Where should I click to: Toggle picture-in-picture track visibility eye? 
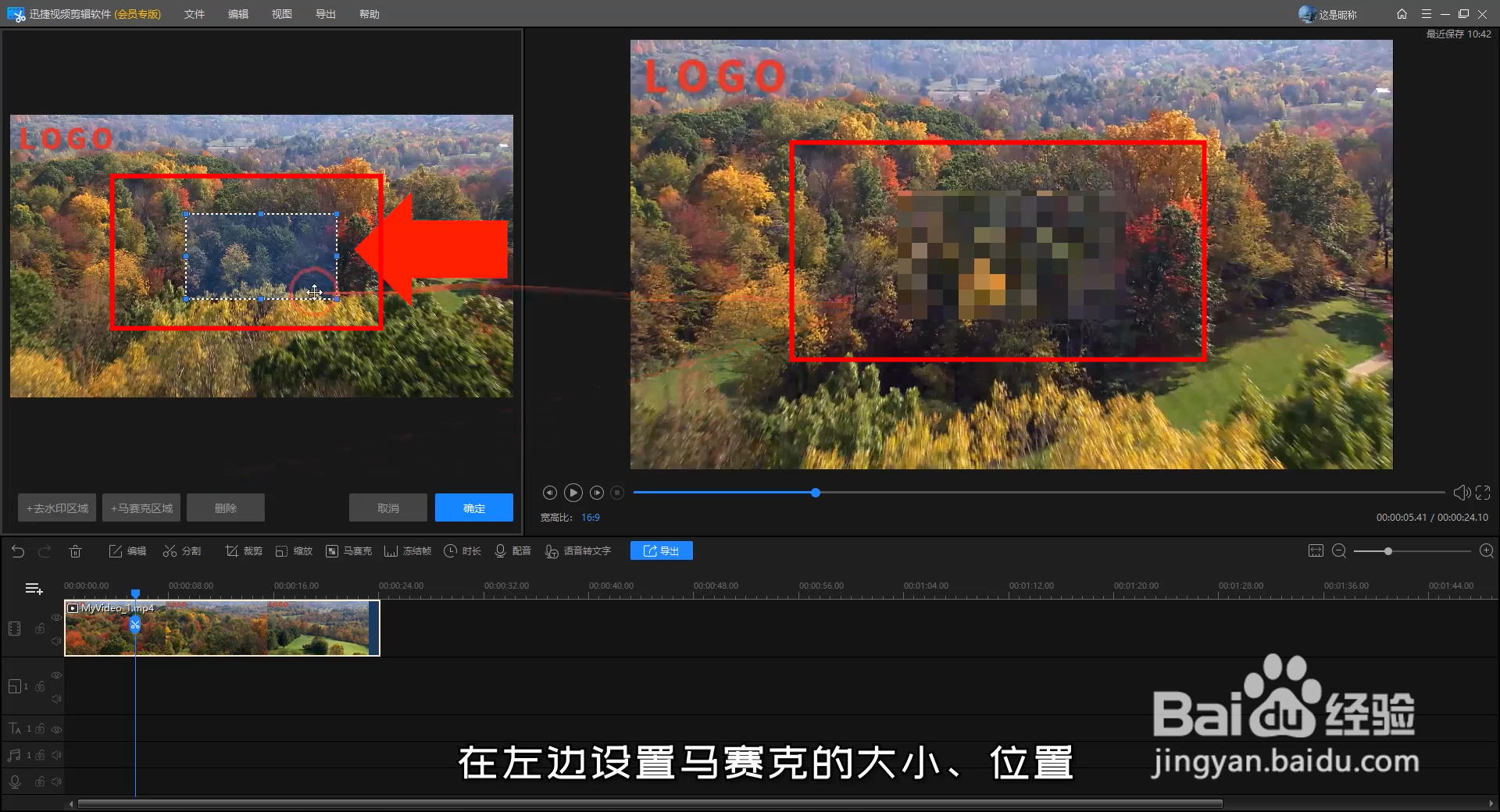[56, 675]
